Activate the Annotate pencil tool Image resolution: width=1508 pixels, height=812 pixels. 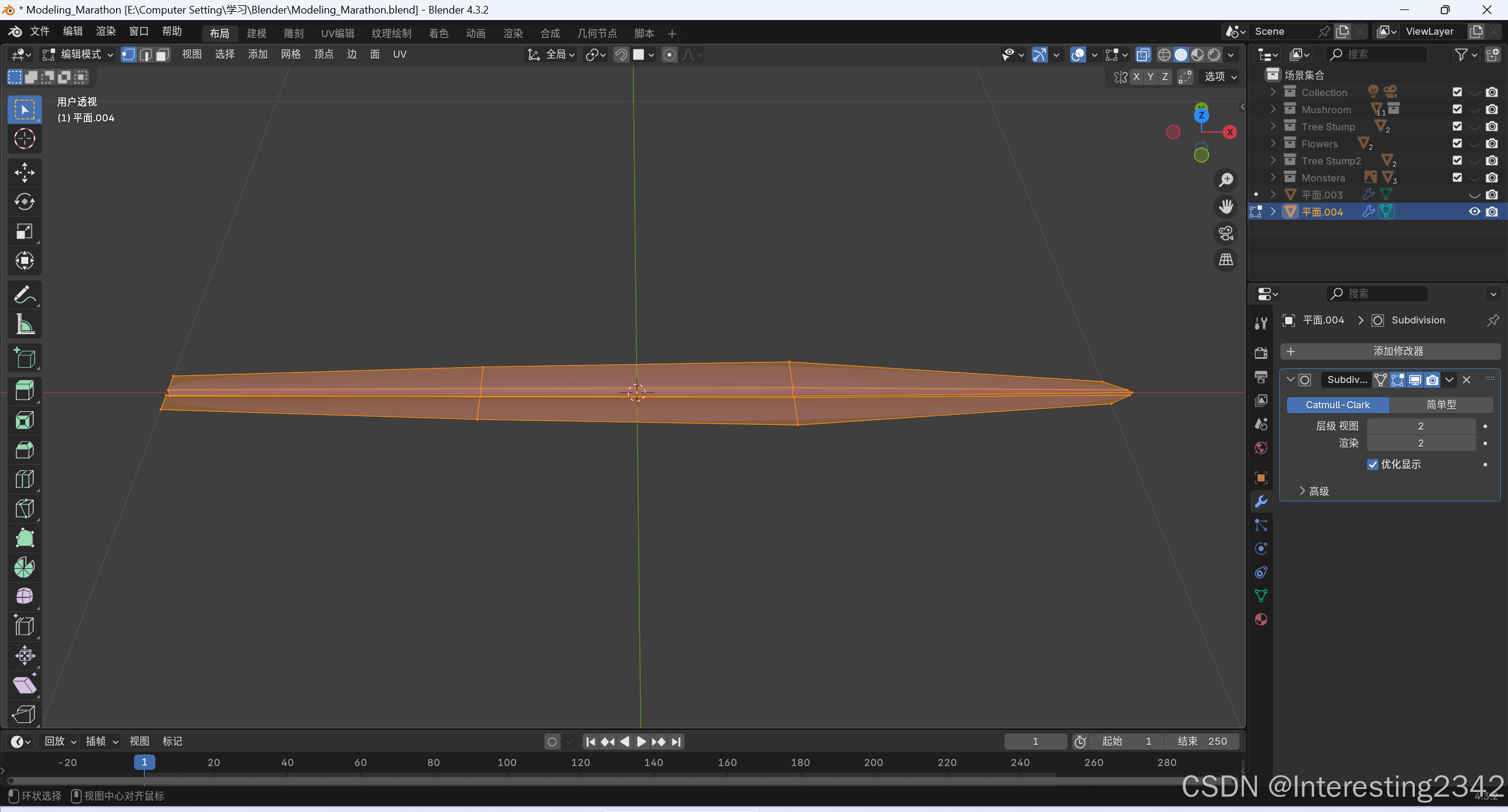point(24,294)
